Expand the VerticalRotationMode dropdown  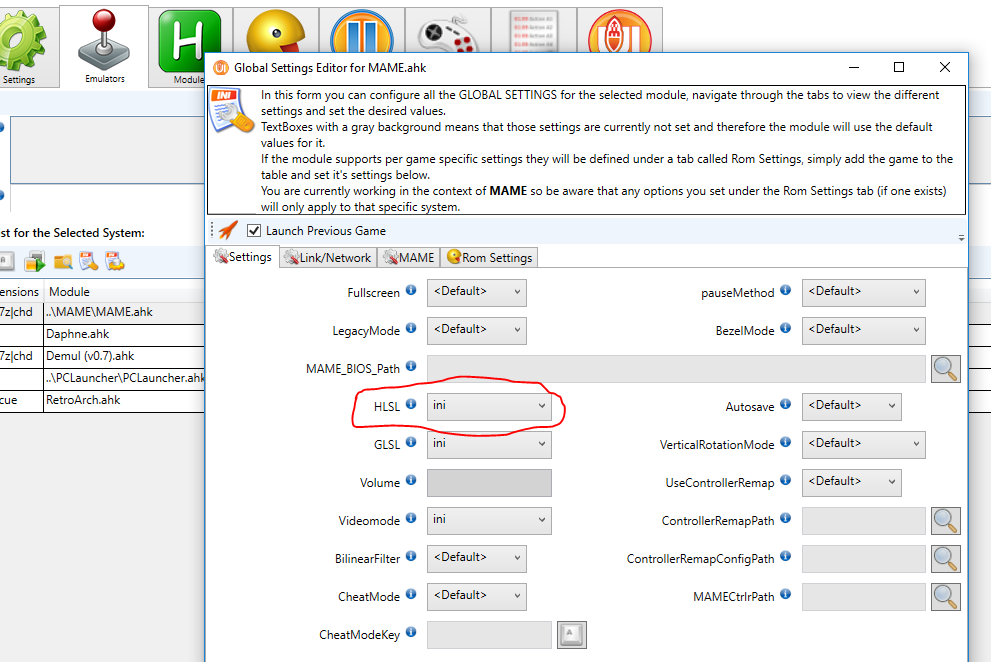click(863, 444)
